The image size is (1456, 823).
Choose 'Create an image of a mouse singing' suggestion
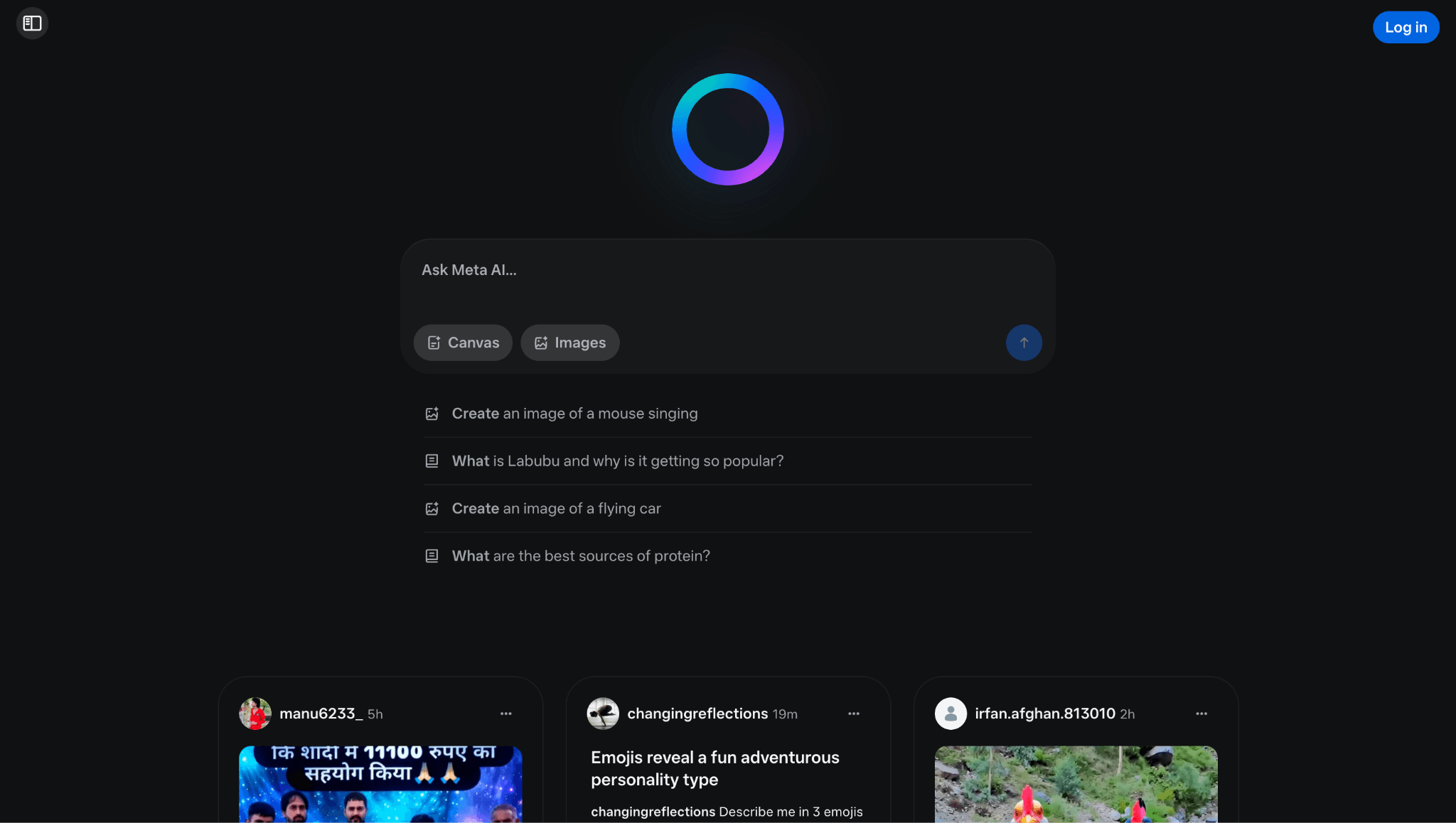click(727, 414)
